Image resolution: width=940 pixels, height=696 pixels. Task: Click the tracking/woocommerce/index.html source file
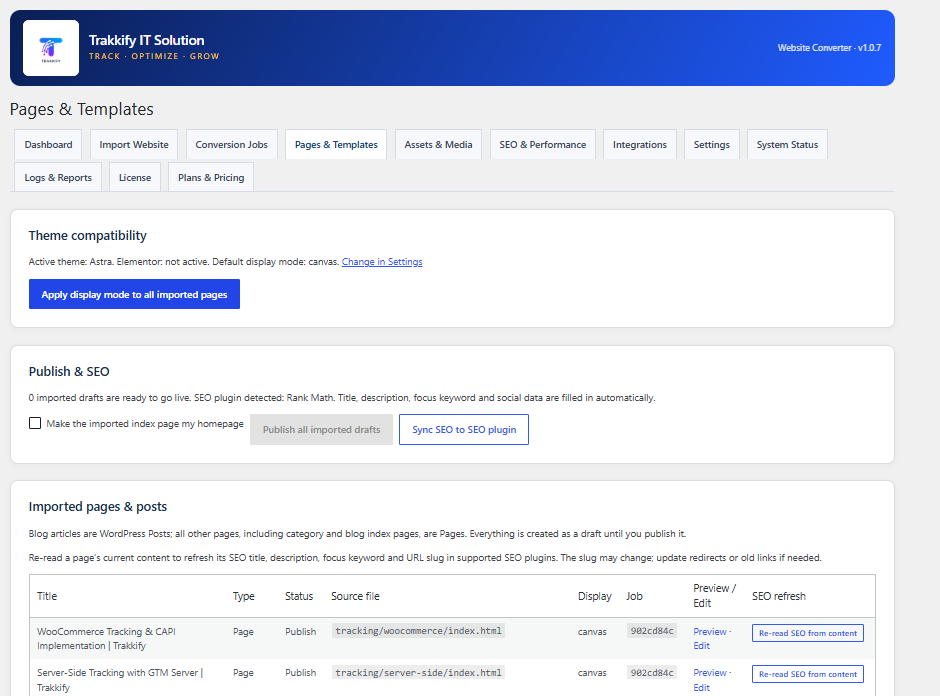418,631
